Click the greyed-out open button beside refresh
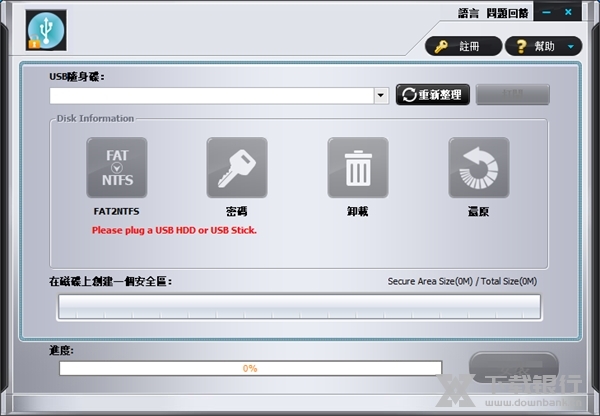The image size is (600, 416). point(513,95)
